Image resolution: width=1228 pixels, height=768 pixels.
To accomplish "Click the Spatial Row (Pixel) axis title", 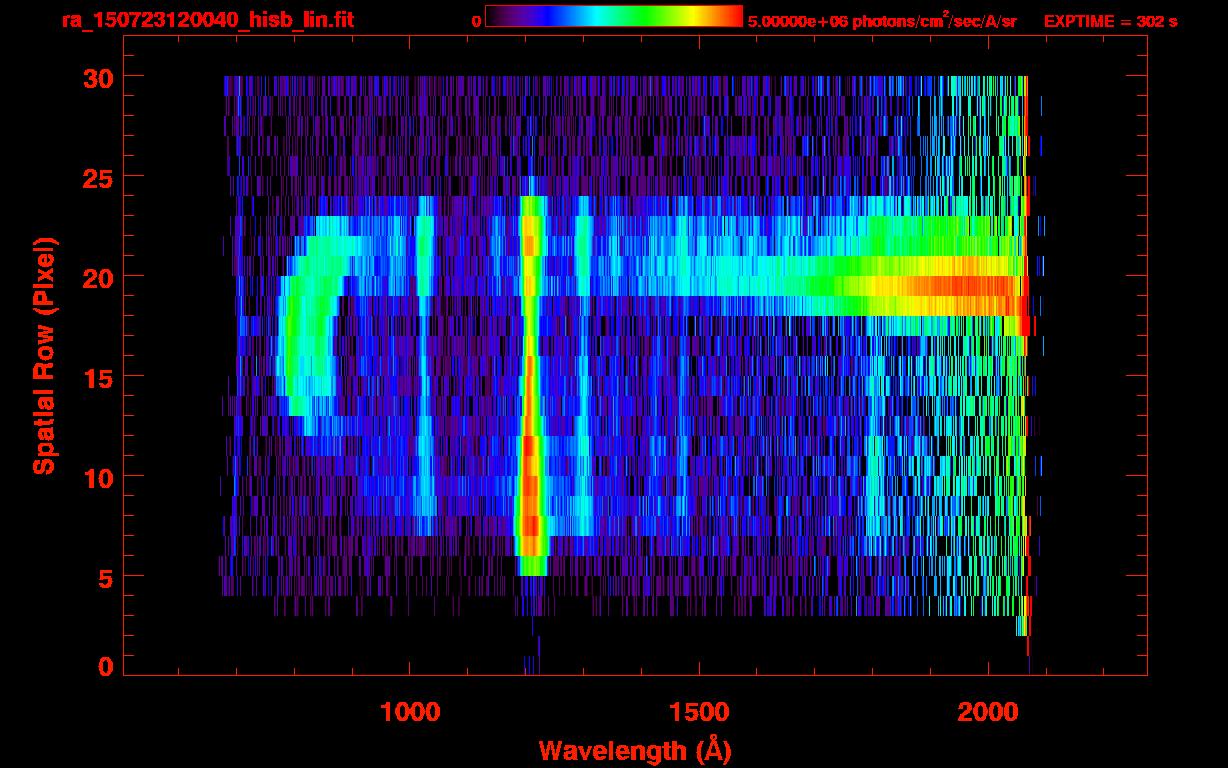I will point(45,355).
